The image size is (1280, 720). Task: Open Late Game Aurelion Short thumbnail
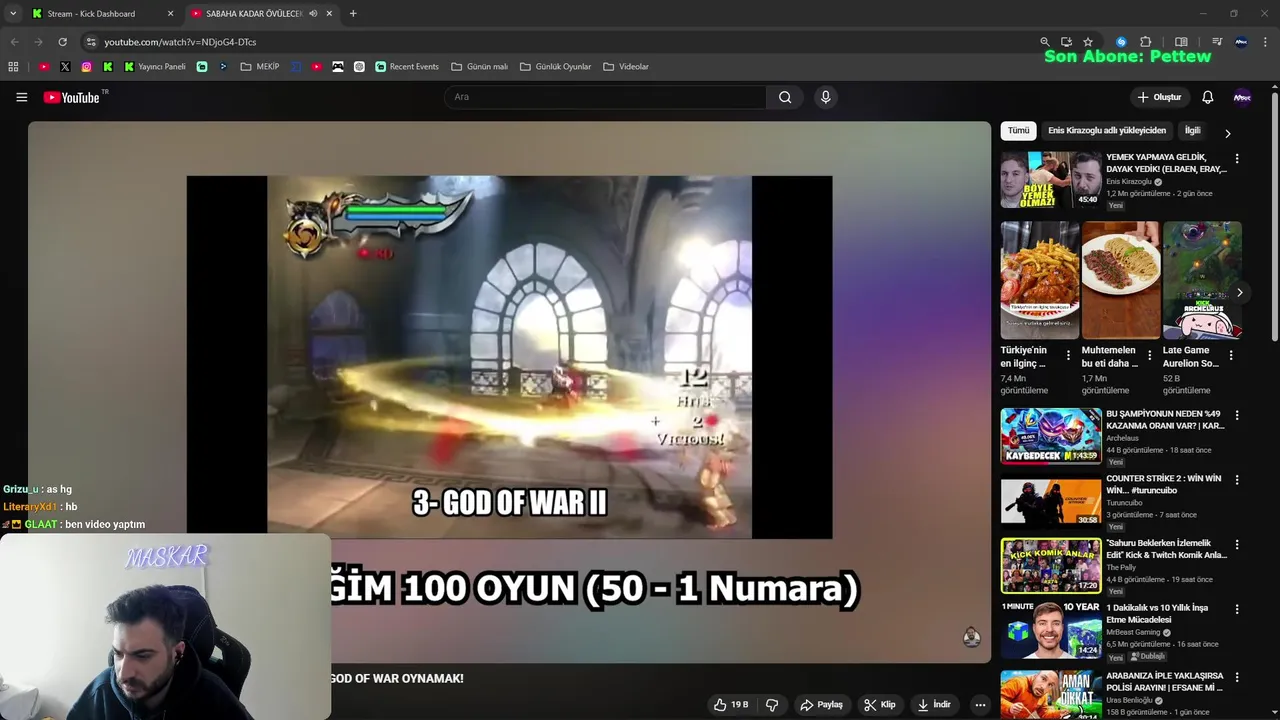point(1202,280)
